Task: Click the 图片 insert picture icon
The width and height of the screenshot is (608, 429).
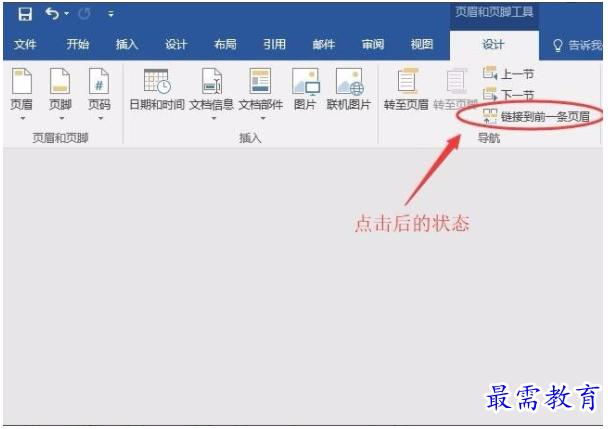Action: pyautogui.click(x=306, y=81)
